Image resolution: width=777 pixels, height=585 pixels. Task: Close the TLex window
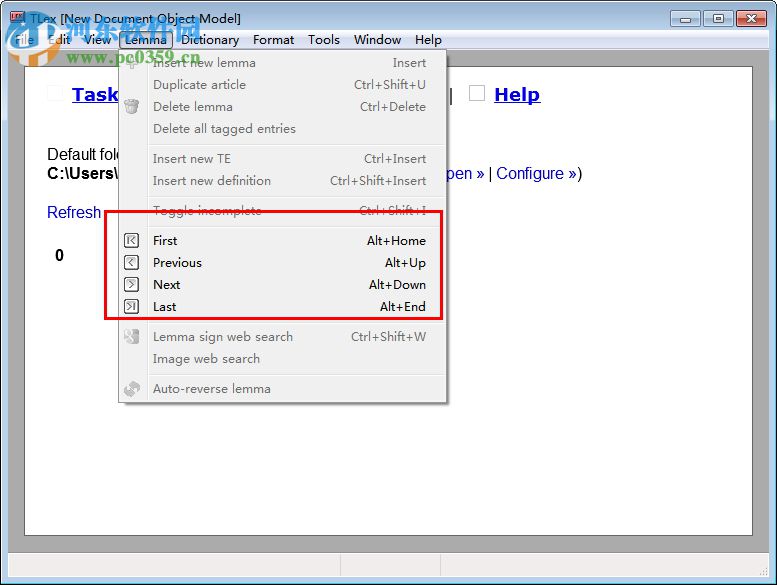point(751,19)
